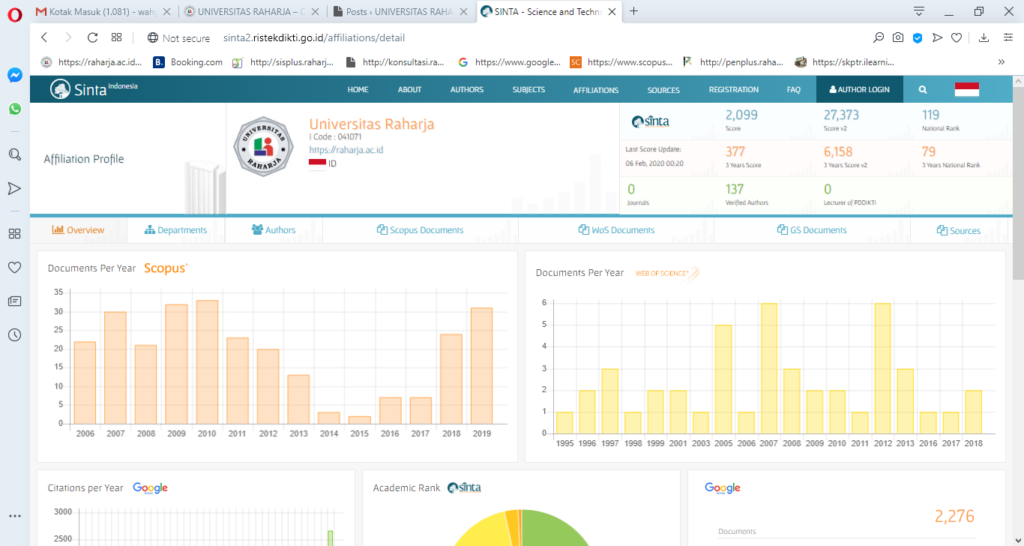This screenshot has height=546, width=1024.
Task: Click the 2005 bar in WoS chart
Action: [x=723, y=379]
